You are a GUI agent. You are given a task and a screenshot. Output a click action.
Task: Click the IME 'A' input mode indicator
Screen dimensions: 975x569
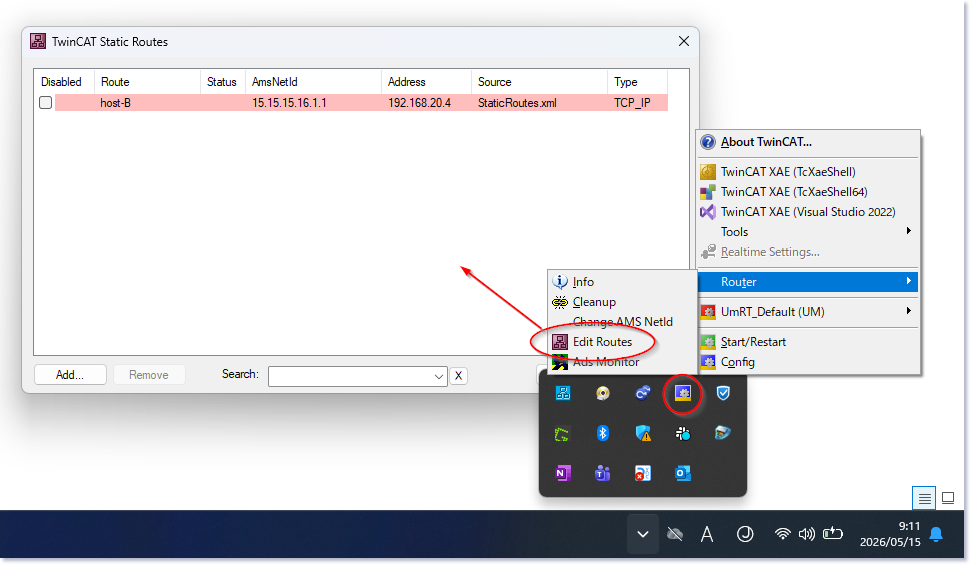tap(707, 534)
